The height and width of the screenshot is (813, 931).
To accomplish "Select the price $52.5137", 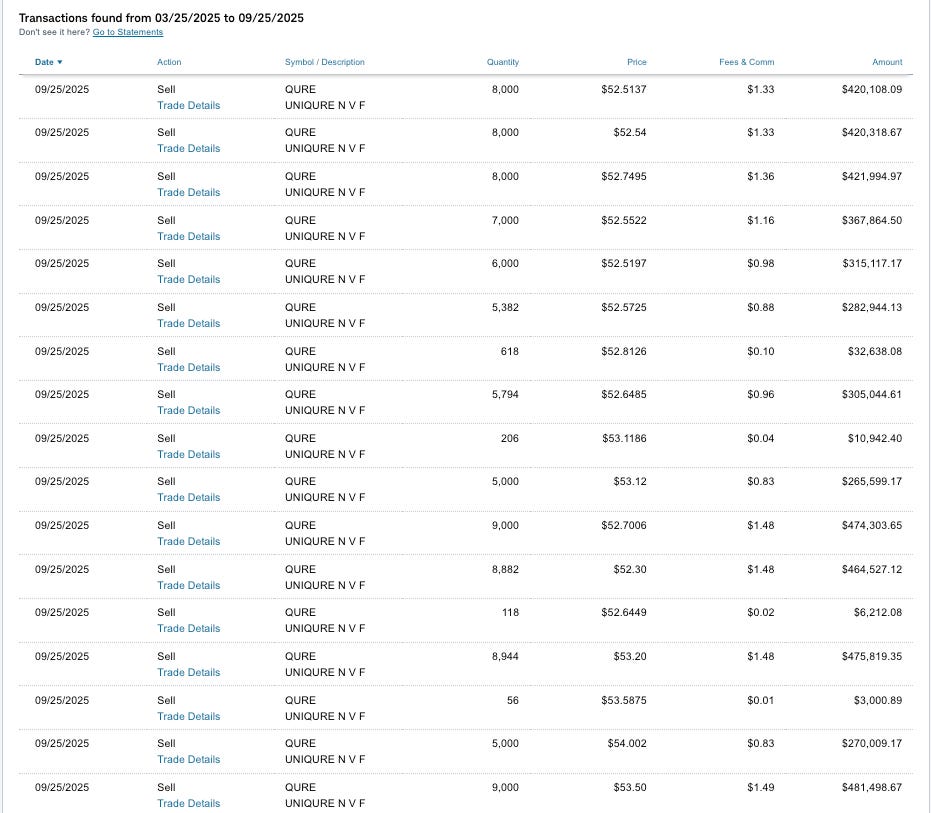I will coord(623,89).
